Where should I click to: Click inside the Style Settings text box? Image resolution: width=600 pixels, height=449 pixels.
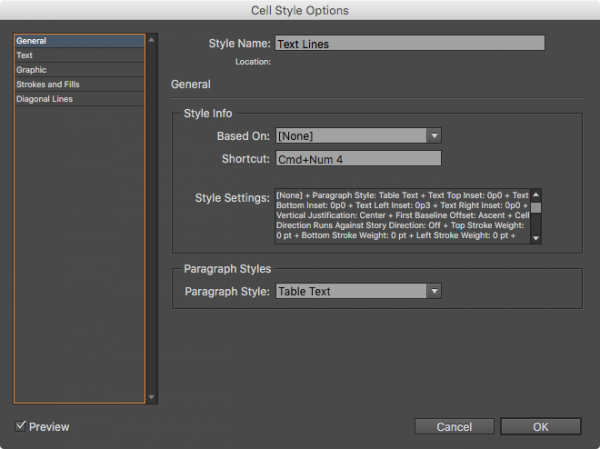pyautogui.click(x=402, y=217)
